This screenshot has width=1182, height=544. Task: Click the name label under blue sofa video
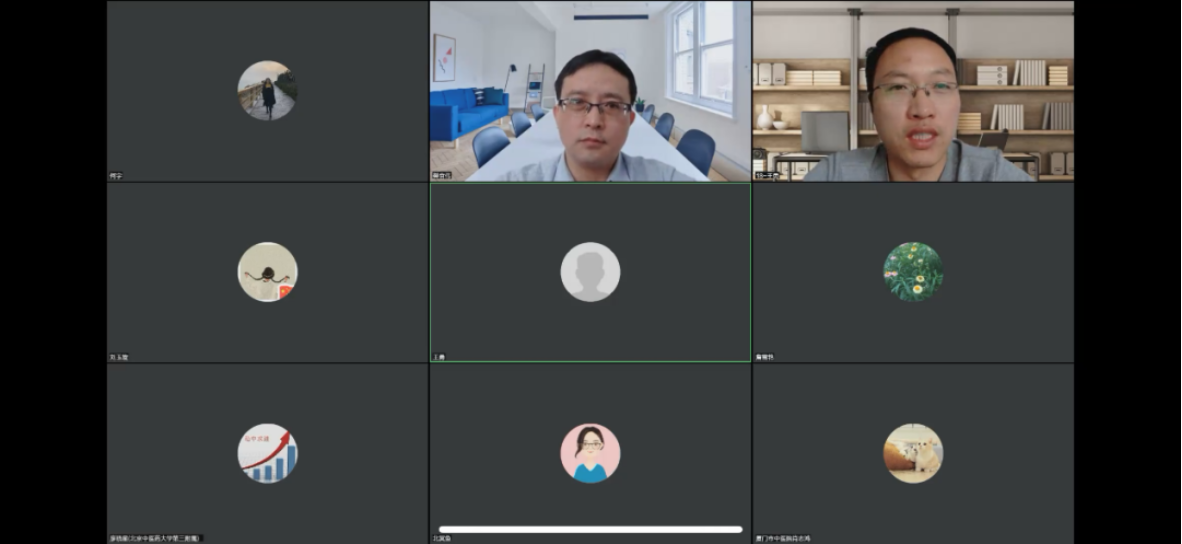(x=441, y=176)
